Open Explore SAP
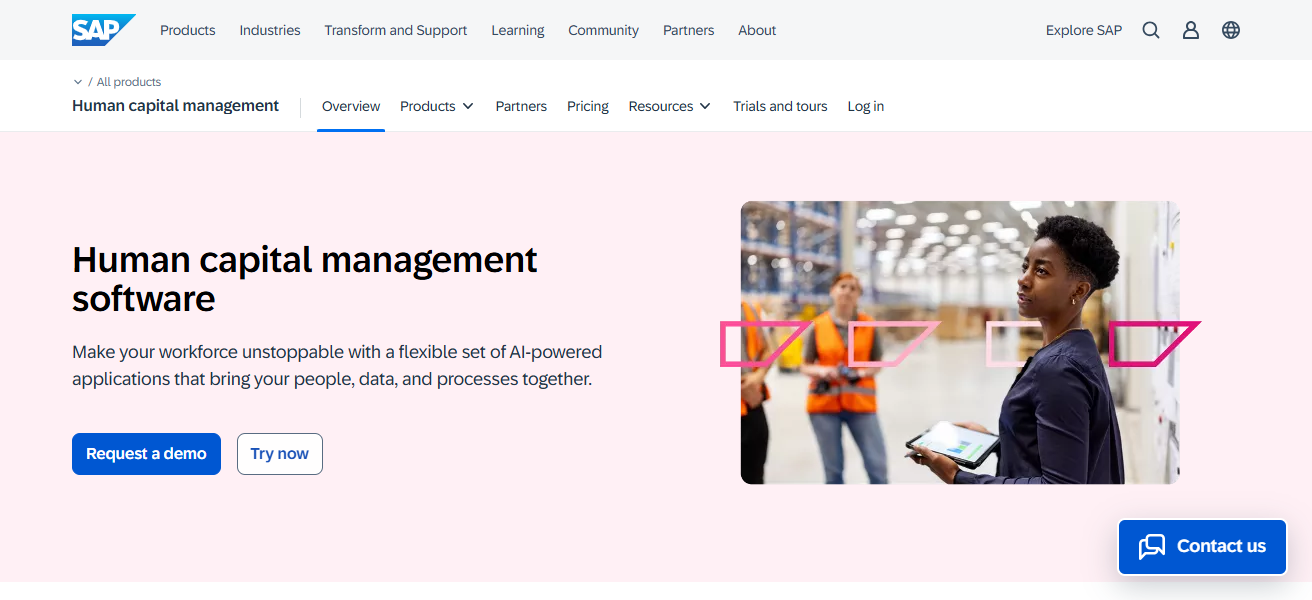 coord(1084,30)
